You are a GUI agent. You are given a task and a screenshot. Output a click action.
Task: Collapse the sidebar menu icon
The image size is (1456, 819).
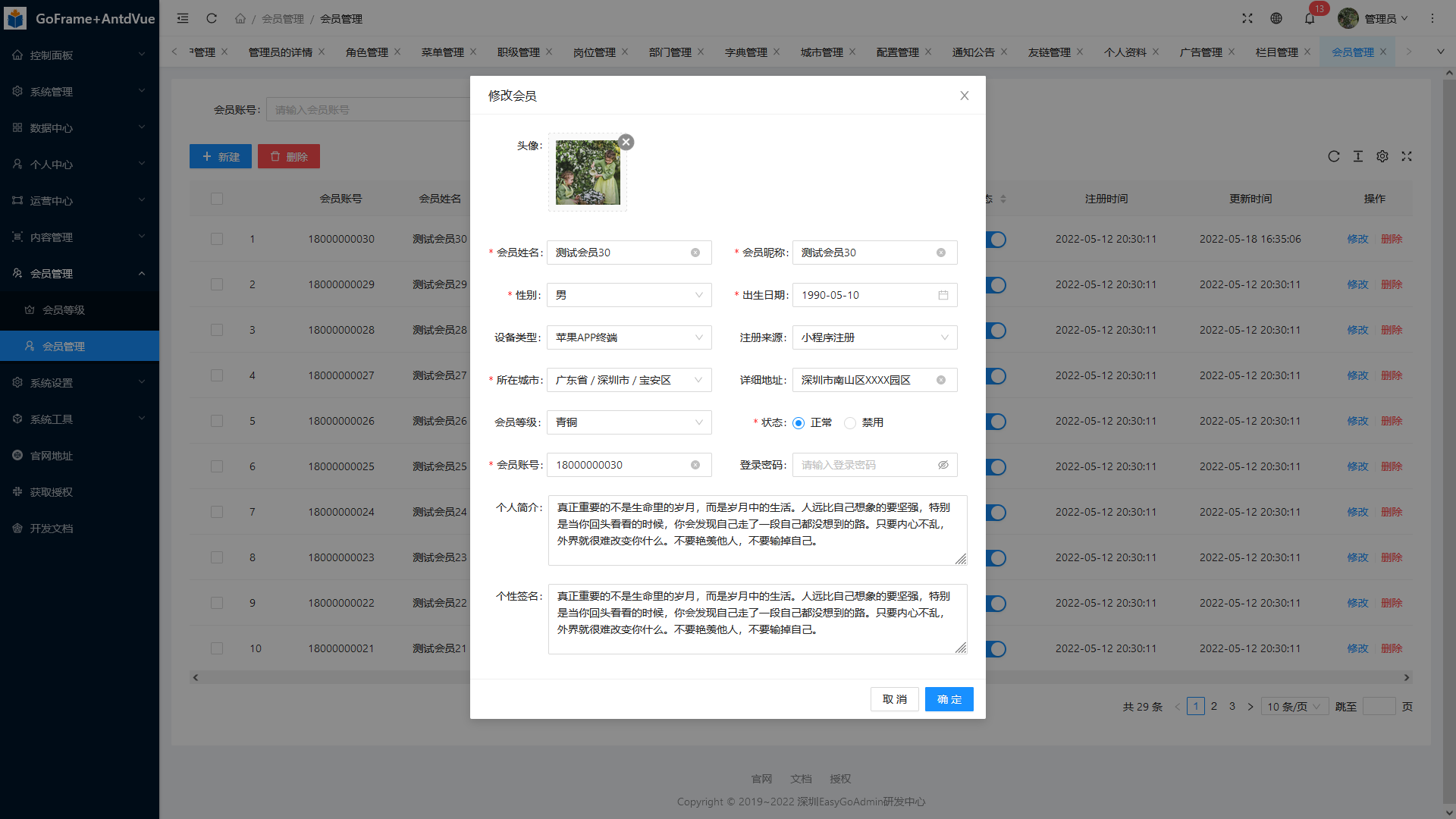point(183,18)
